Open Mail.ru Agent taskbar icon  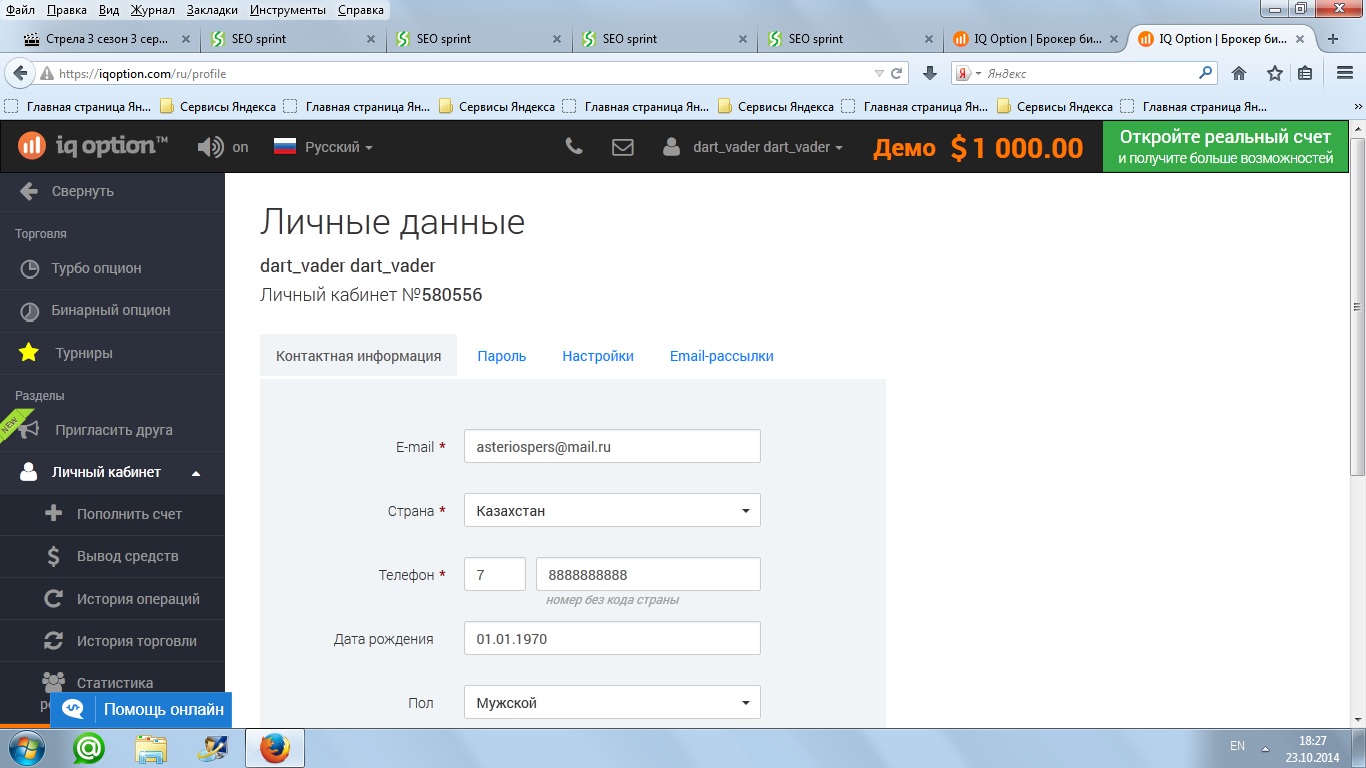(89, 748)
